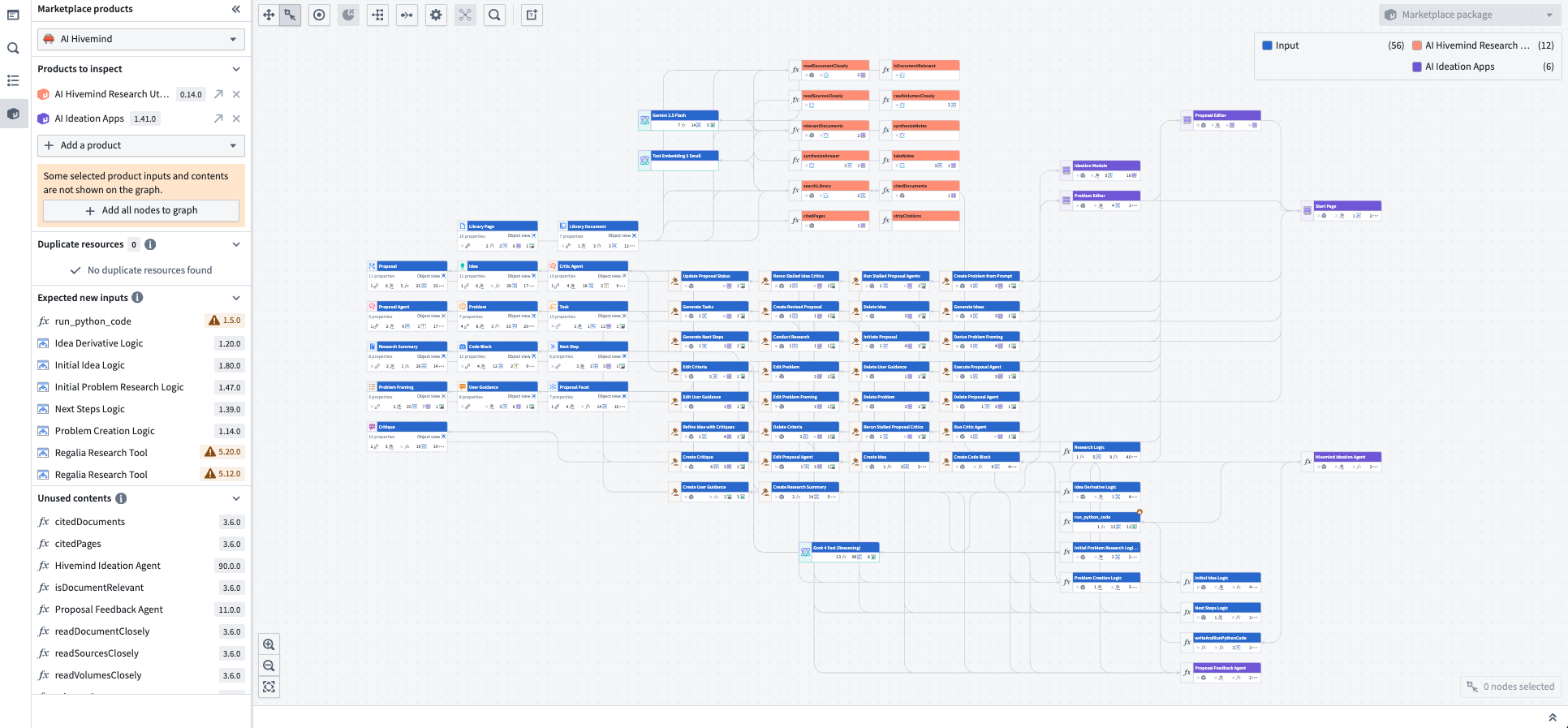Click the Library Document object node
Screen dimensions: 1568x728
(598, 235)
